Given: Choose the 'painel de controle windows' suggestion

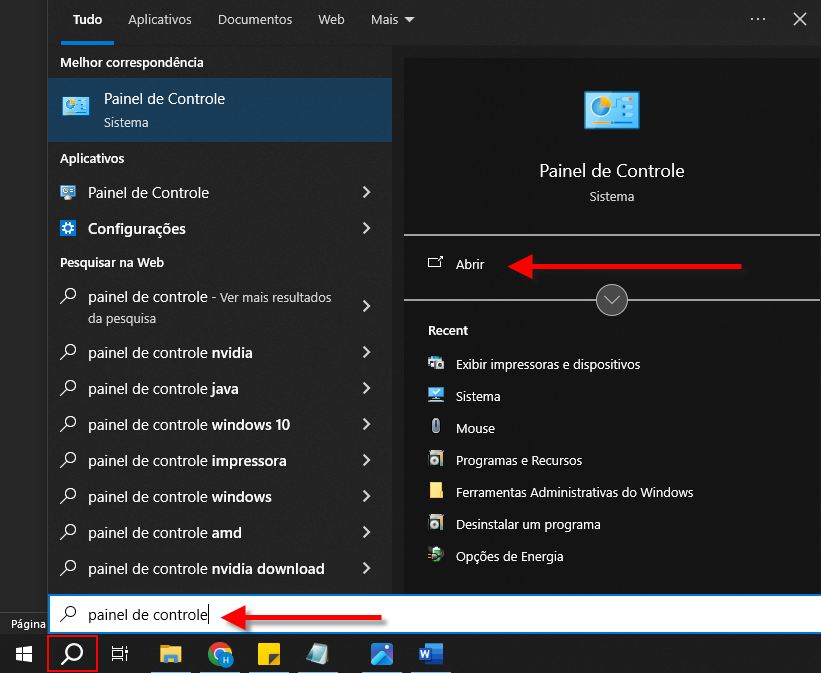Looking at the screenshot, I should tap(220, 497).
